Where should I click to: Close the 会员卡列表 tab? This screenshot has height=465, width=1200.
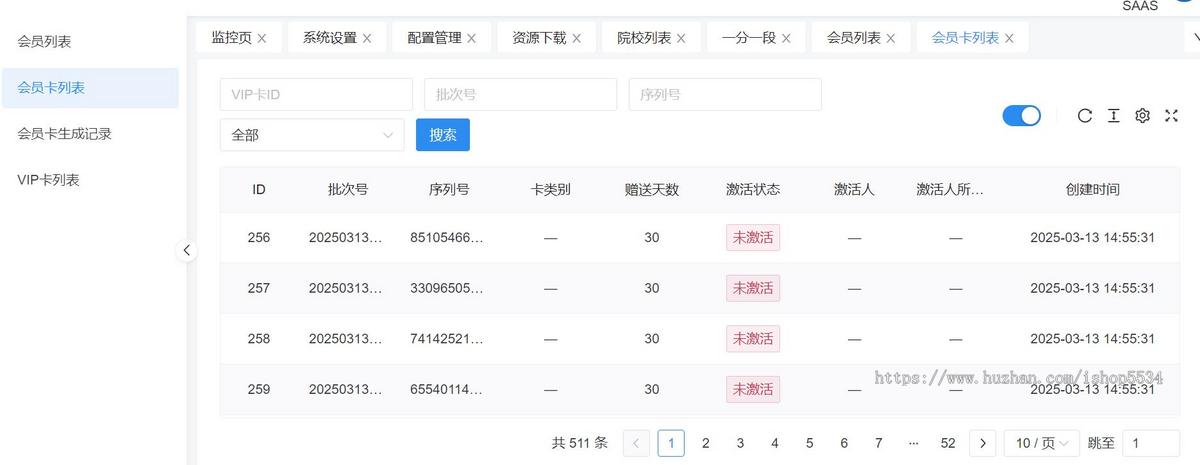1009,38
